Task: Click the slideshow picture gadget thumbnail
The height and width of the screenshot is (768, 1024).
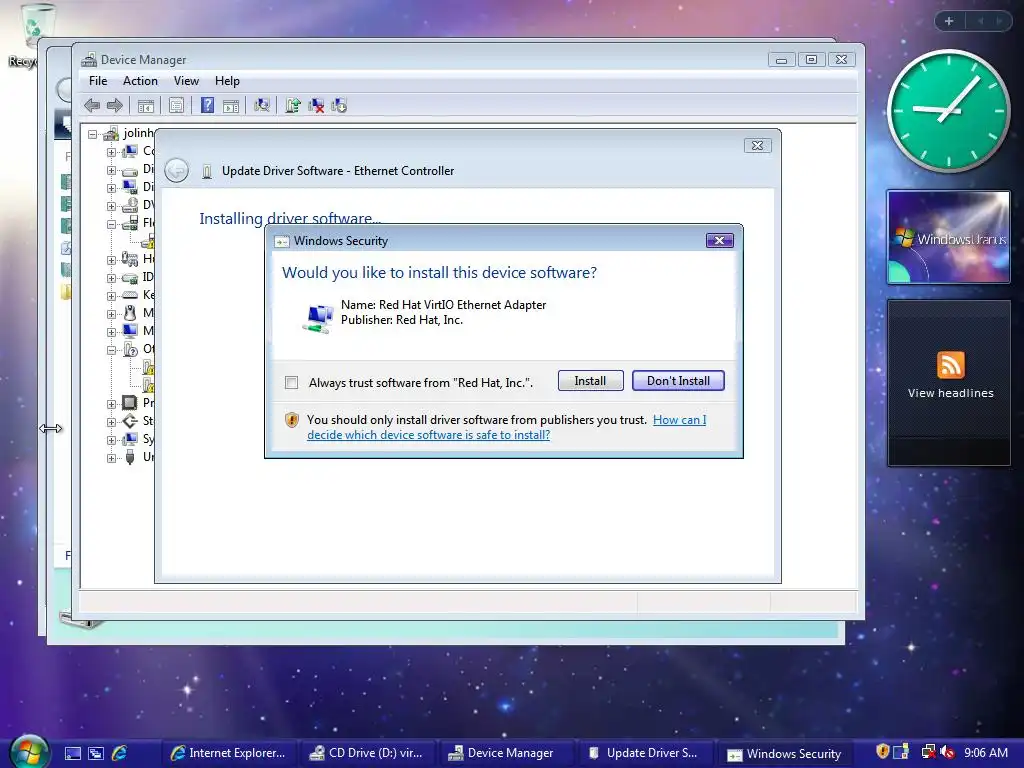Action: (x=949, y=237)
